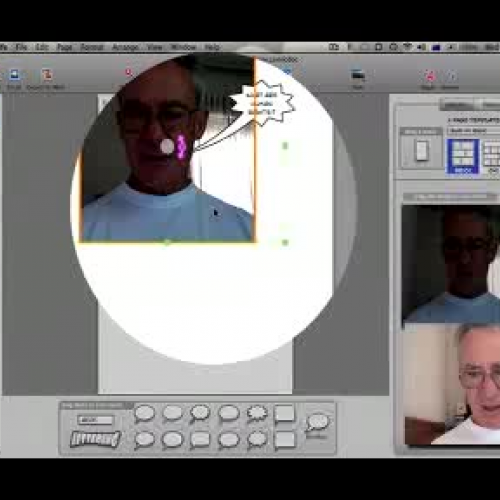
Task: Click the volume icon in the menu bar
Action: pyautogui.click(x=422, y=47)
